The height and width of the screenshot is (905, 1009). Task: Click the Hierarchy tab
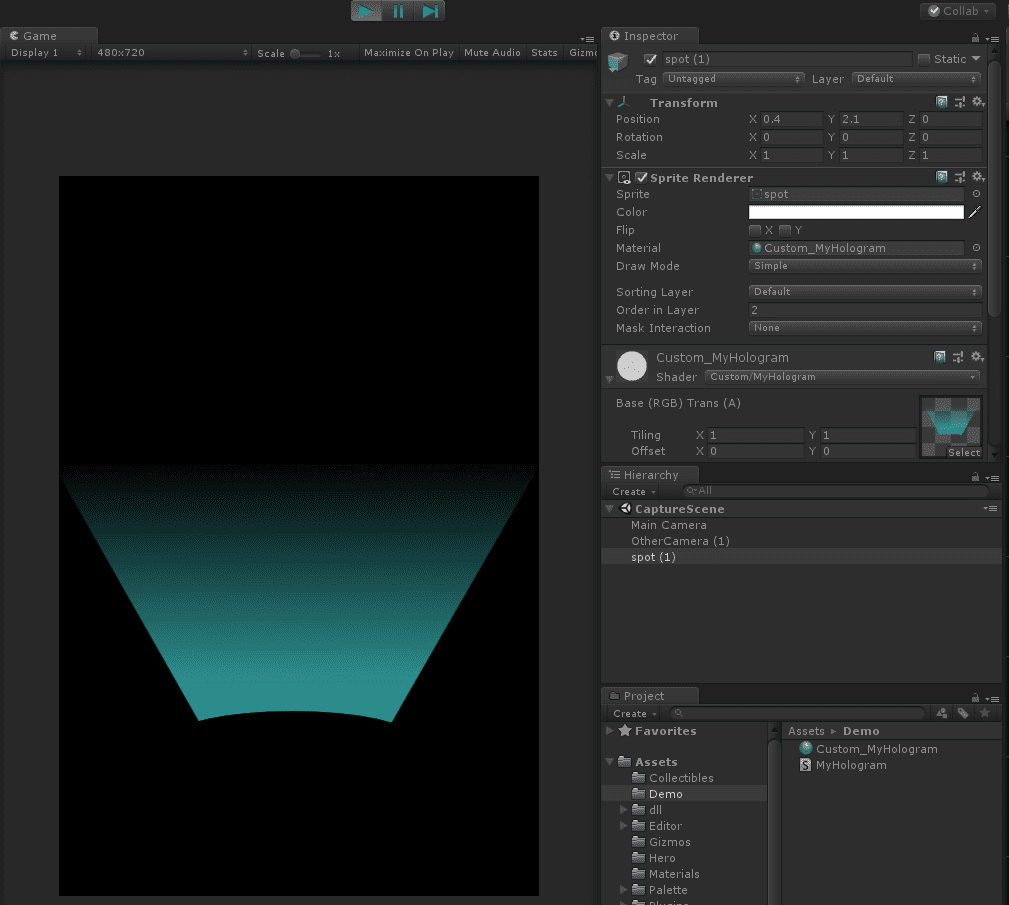[650, 475]
